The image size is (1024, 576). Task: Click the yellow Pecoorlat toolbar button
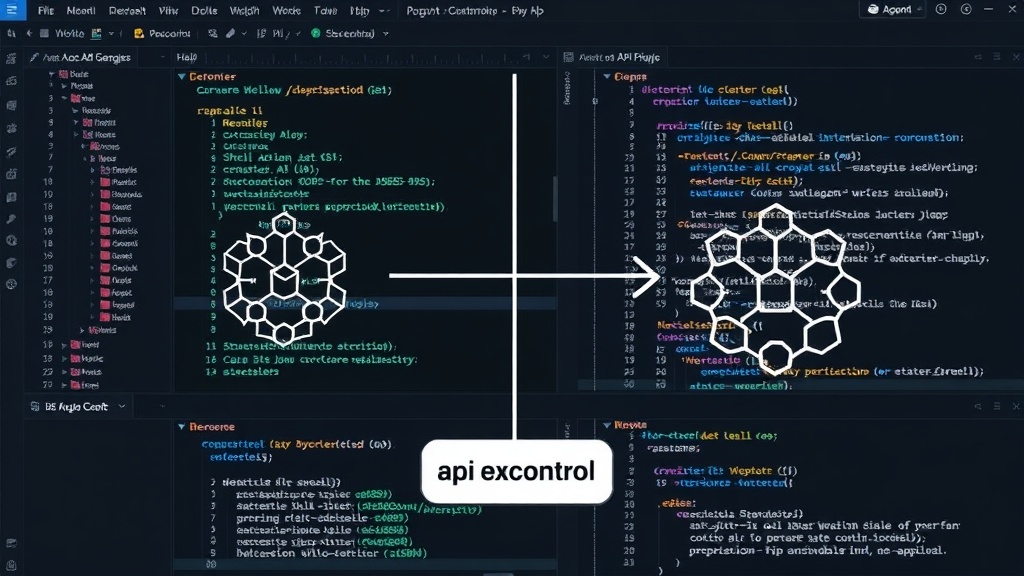click(x=162, y=33)
